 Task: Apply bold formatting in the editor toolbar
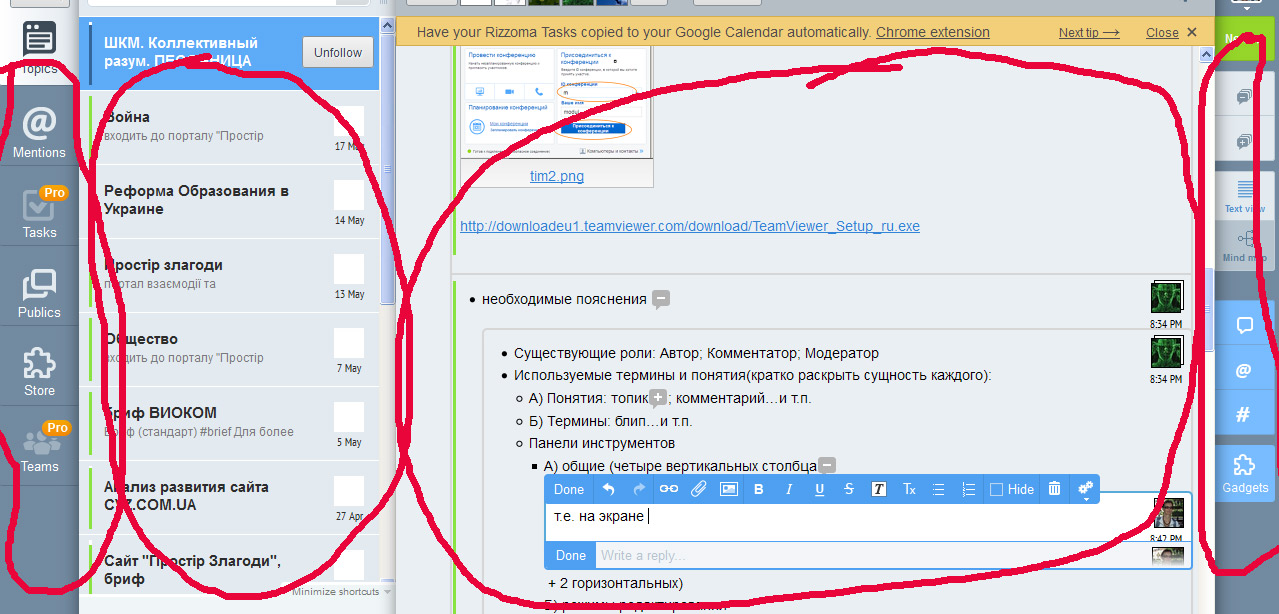[758, 489]
